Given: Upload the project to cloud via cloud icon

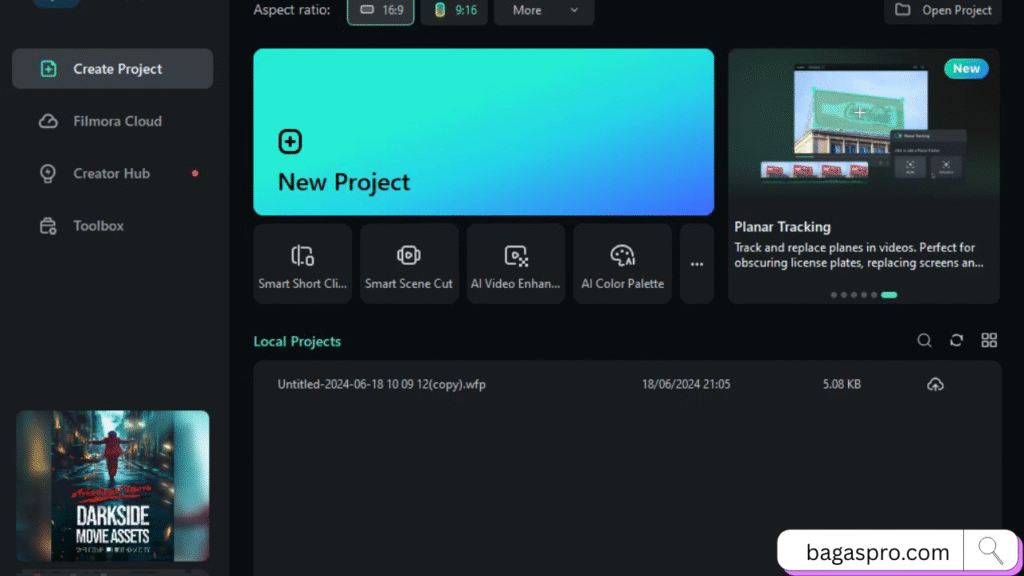Looking at the screenshot, I should (935, 384).
